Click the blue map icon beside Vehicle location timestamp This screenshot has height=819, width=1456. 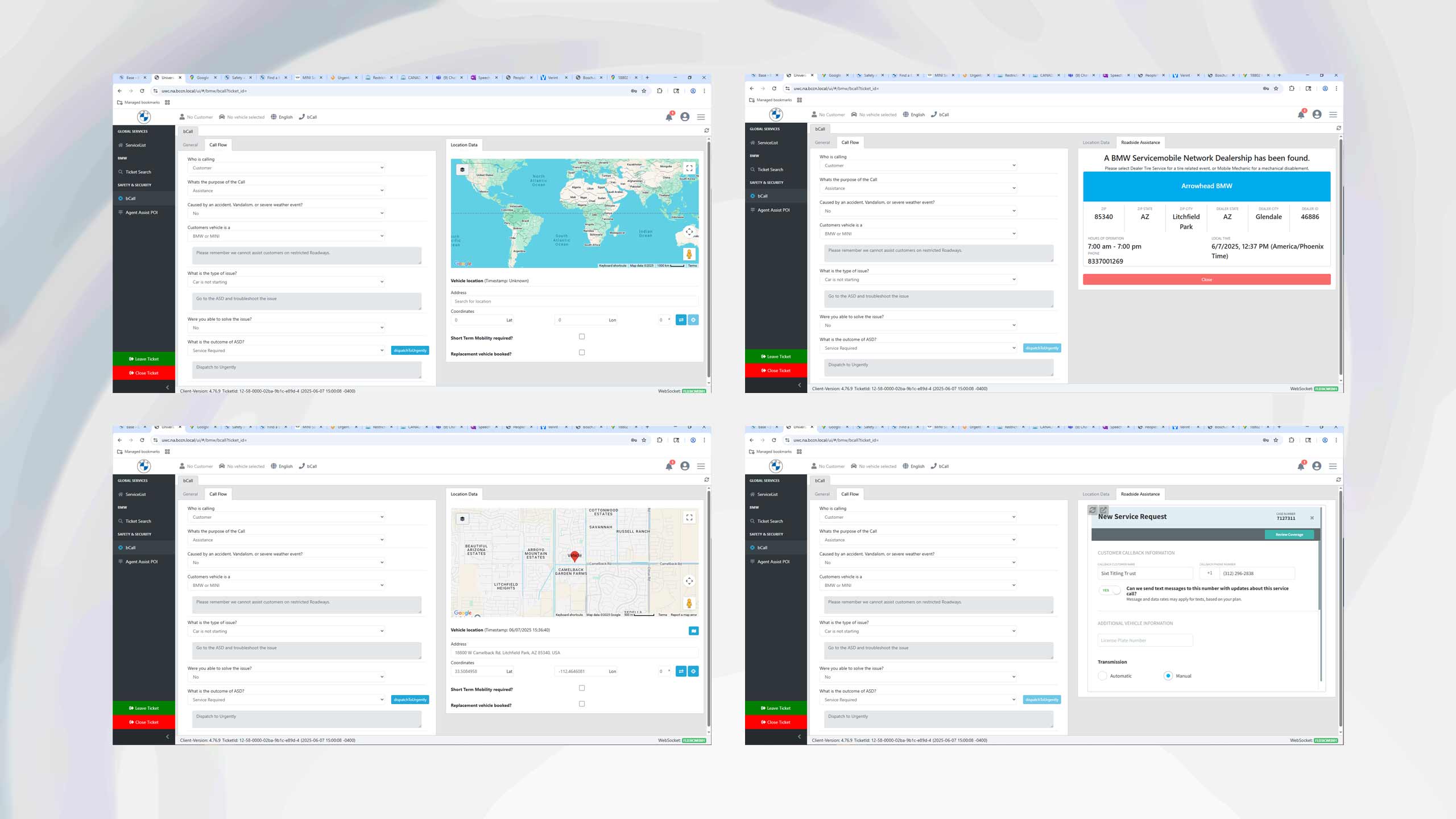point(693,631)
